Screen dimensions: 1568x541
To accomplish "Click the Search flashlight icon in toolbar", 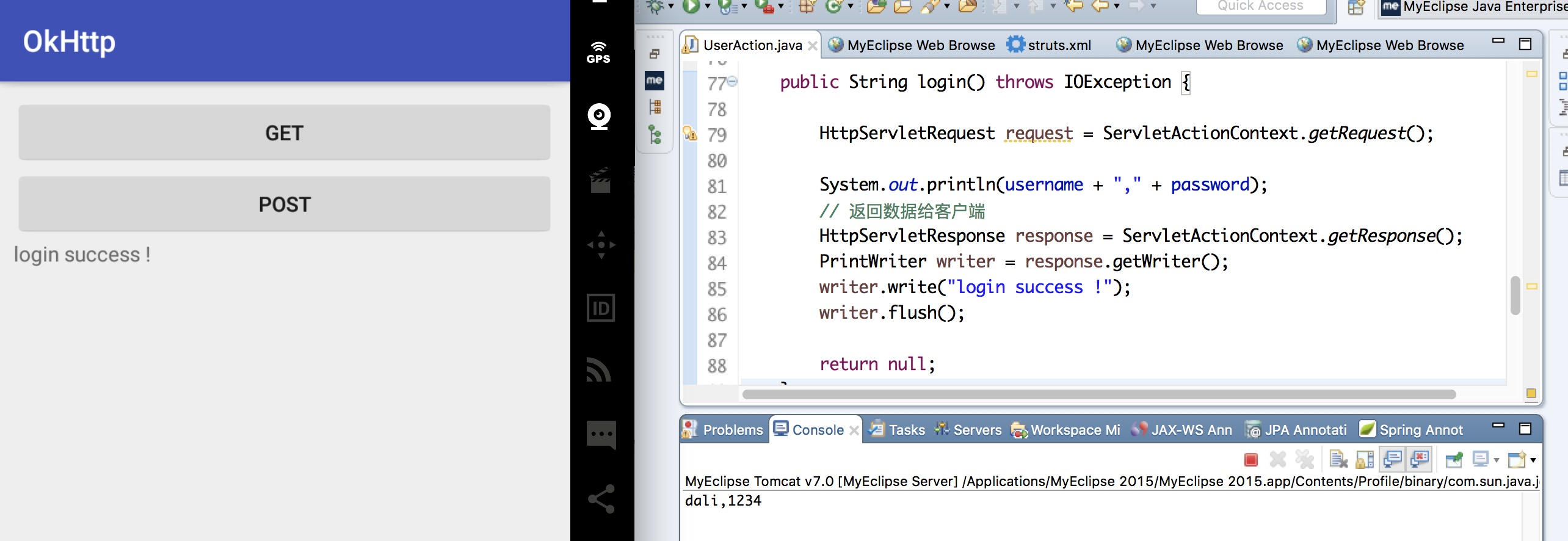I will coord(930,6).
